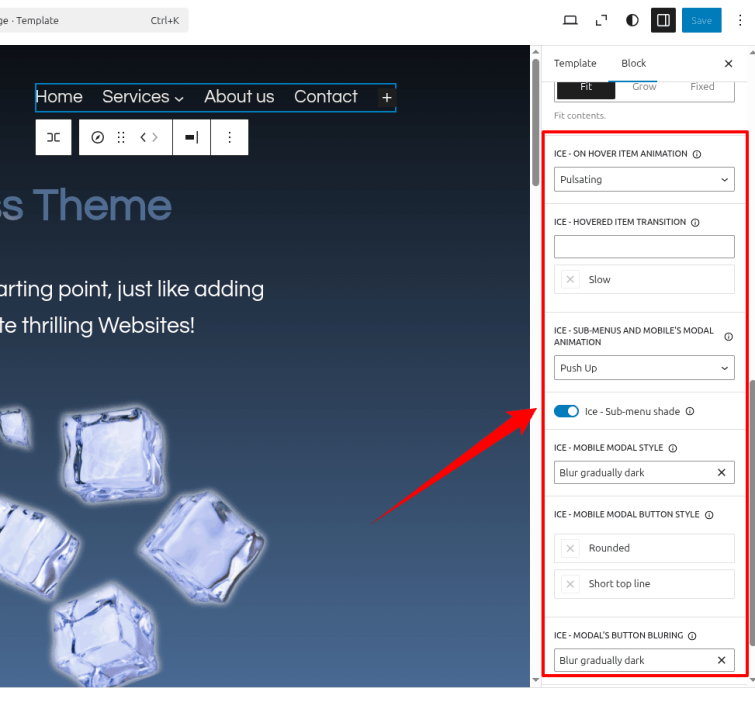Switch to the Block tab
Screen dimensions: 755x702
coord(633,64)
